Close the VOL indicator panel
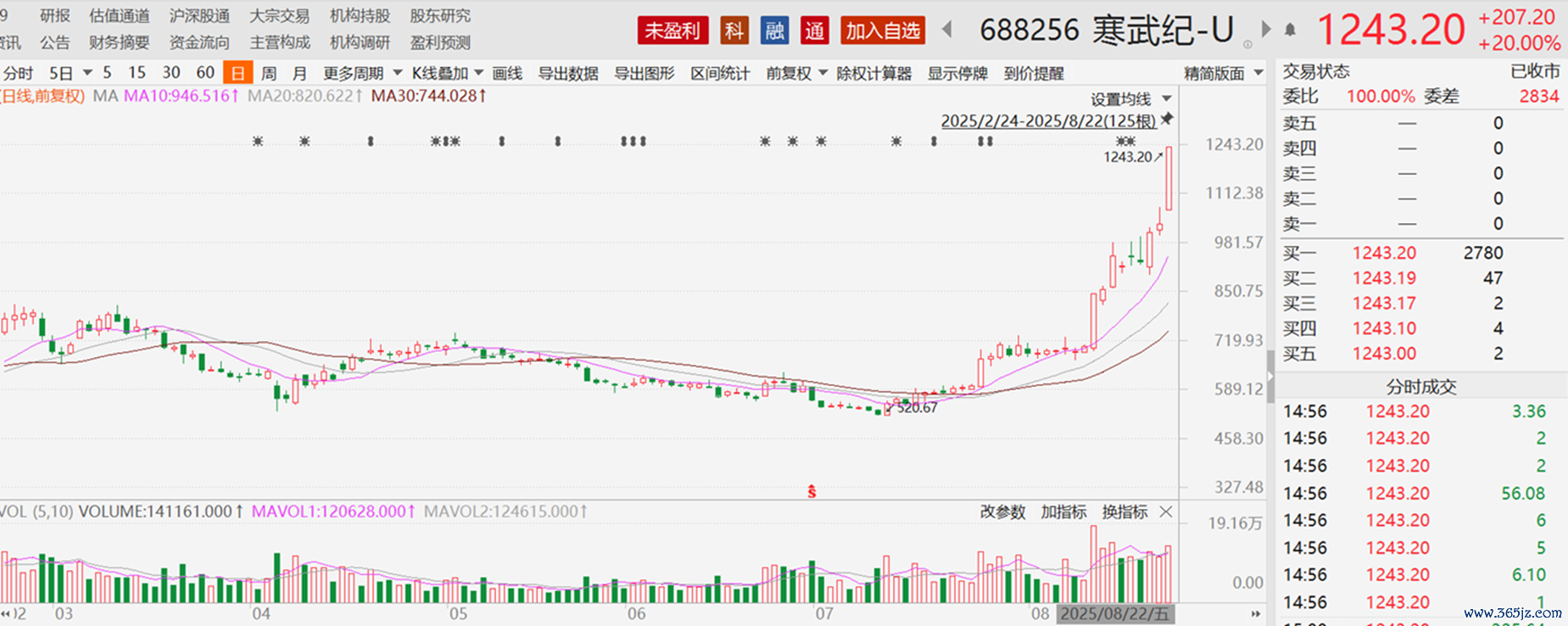Screen dimensions: 1568x626 [x=1166, y=511]
